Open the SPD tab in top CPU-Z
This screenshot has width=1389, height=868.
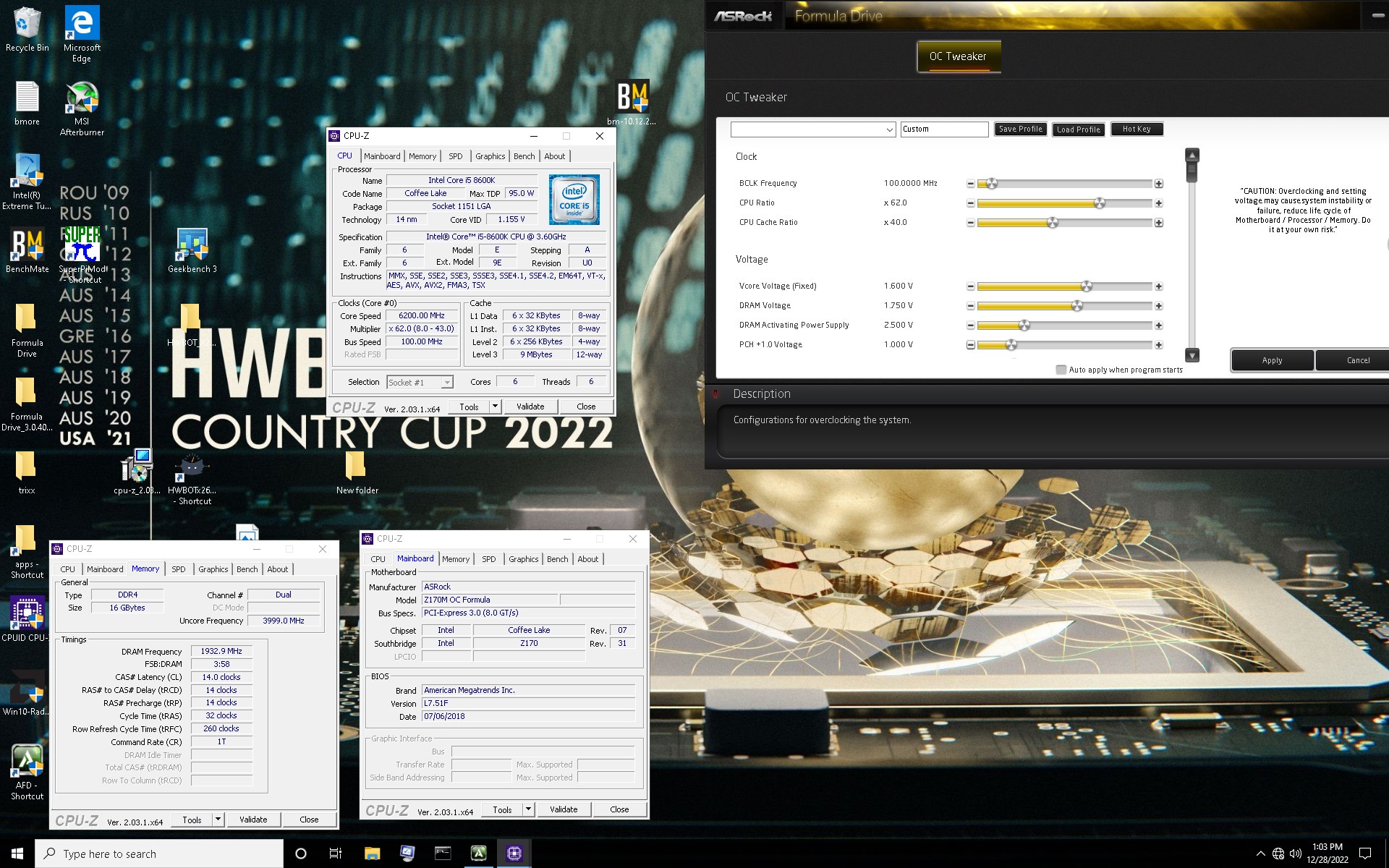[x=455, y=156]
